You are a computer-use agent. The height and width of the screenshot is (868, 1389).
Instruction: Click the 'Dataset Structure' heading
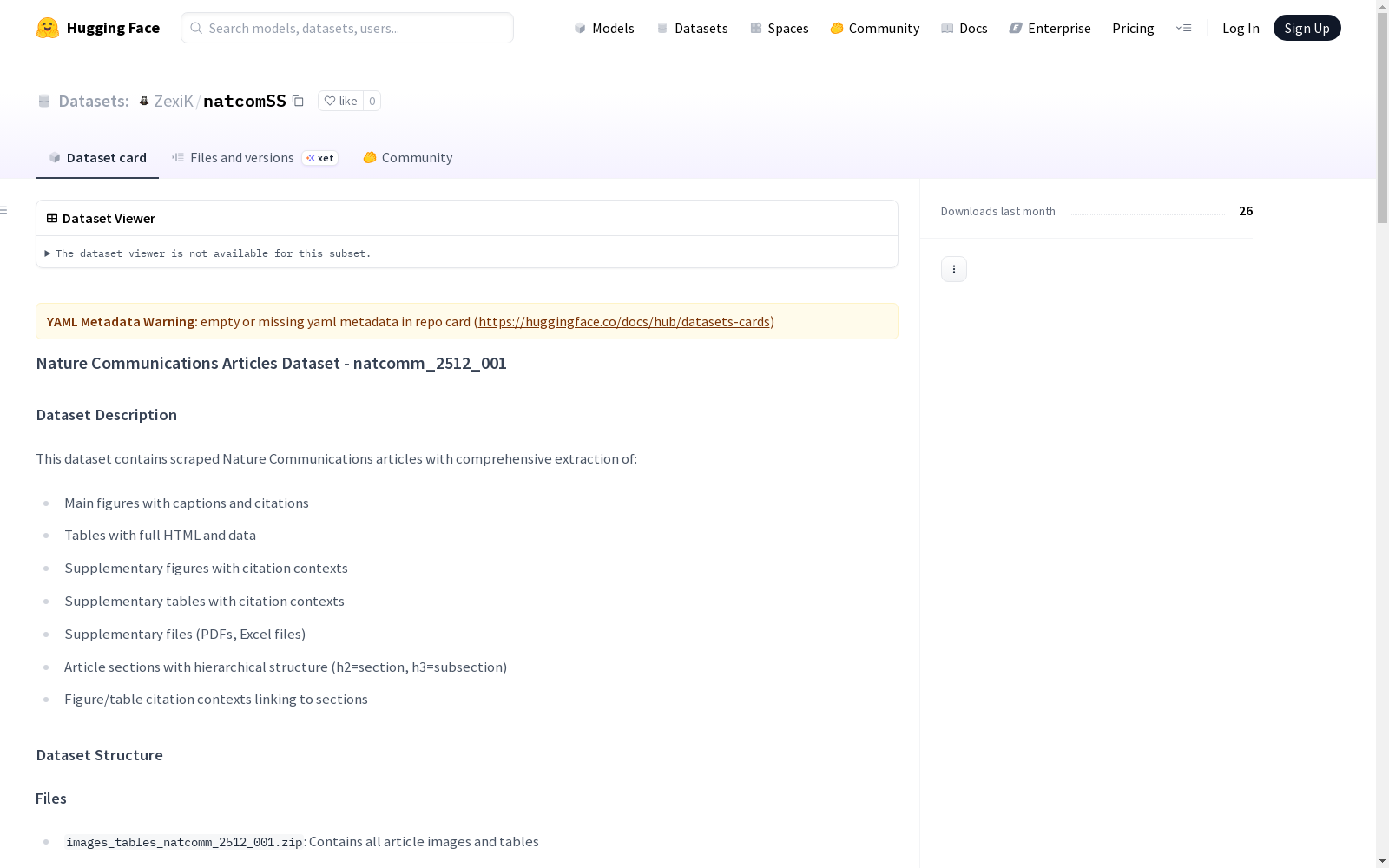pos(99,755)
